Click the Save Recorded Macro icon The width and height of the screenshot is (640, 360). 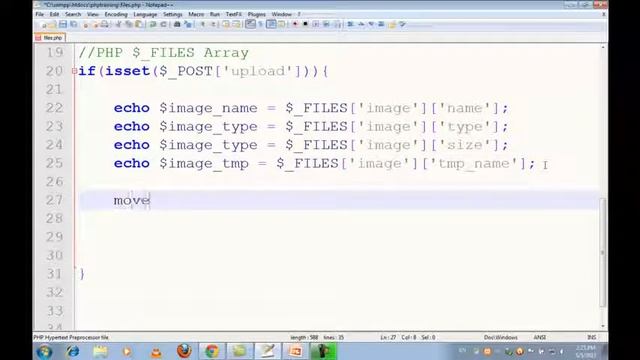(x=338, y=24)
